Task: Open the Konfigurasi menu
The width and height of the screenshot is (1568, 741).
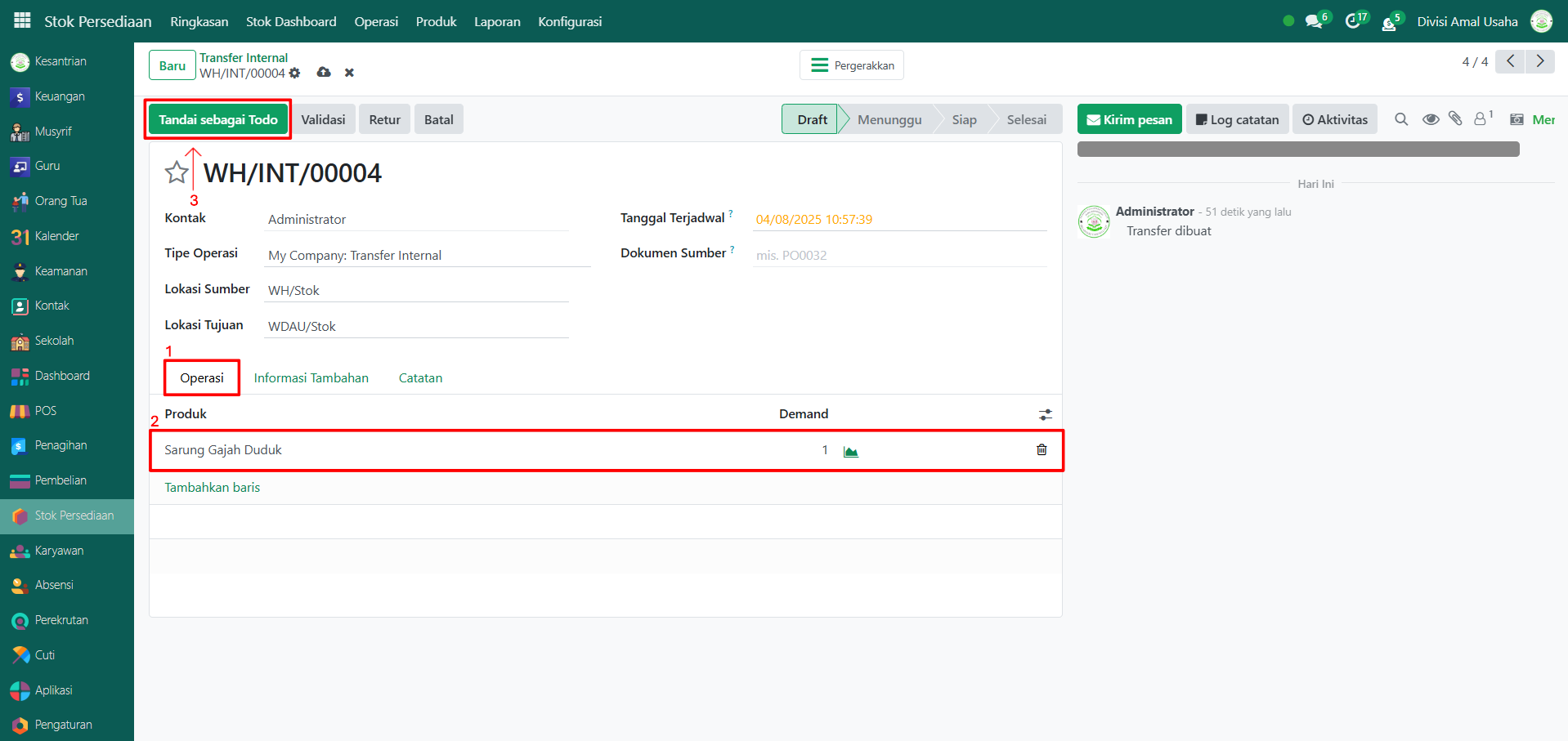Action: [x=570, y=22]
